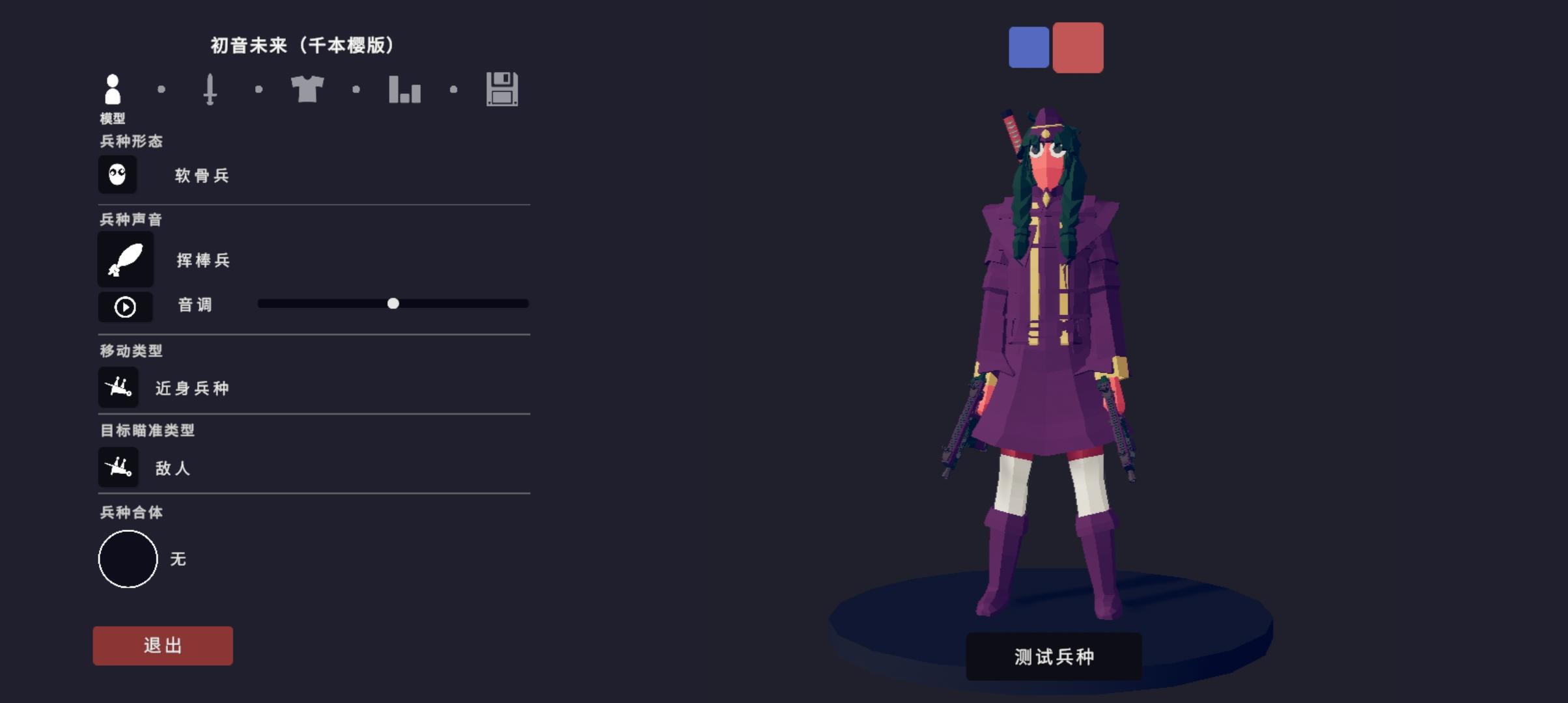Click the 软骨兵 unit form label

click(x=202, y=176)
